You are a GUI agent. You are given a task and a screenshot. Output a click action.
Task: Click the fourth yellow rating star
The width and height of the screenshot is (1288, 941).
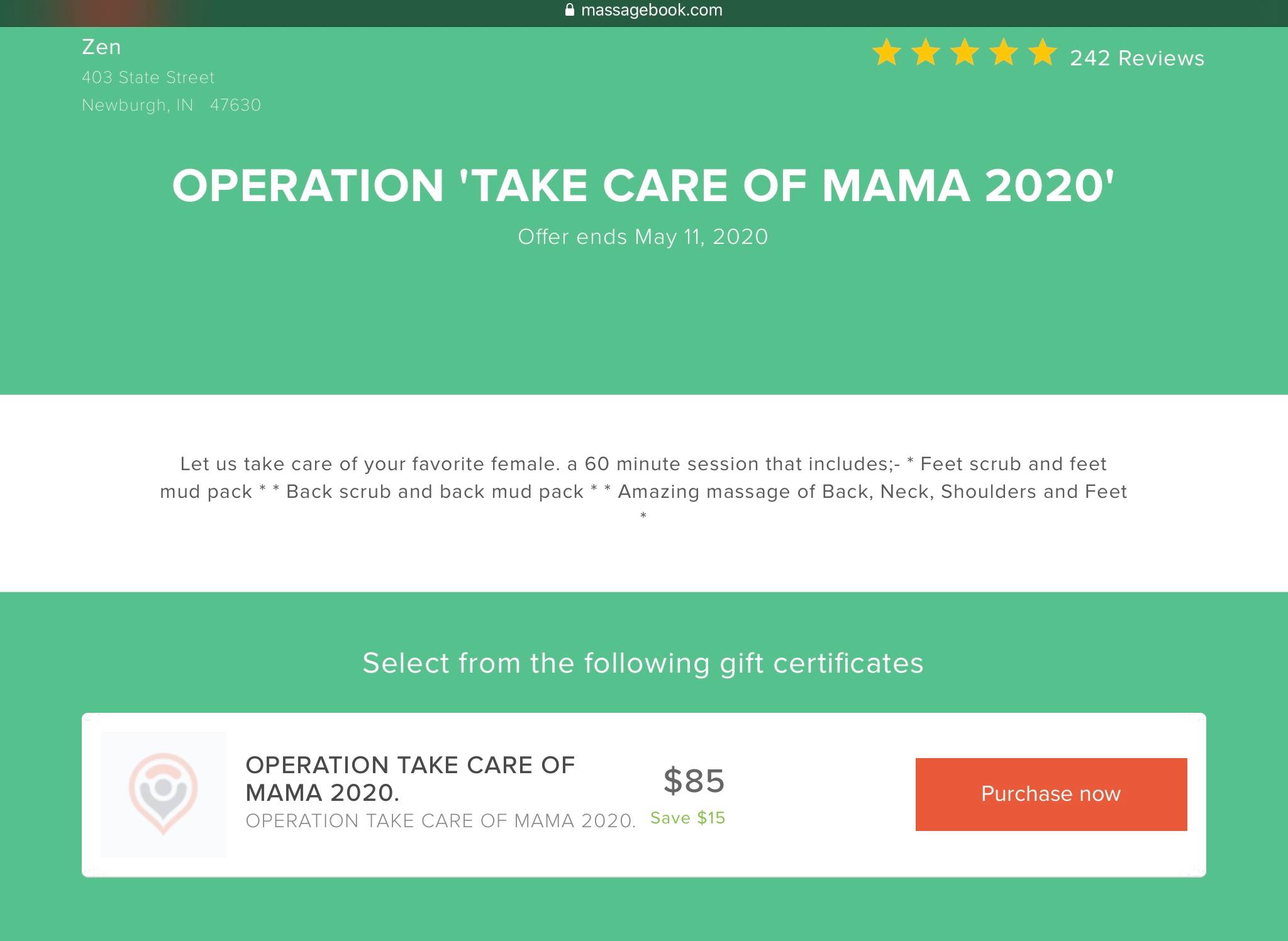point(1004,52)
